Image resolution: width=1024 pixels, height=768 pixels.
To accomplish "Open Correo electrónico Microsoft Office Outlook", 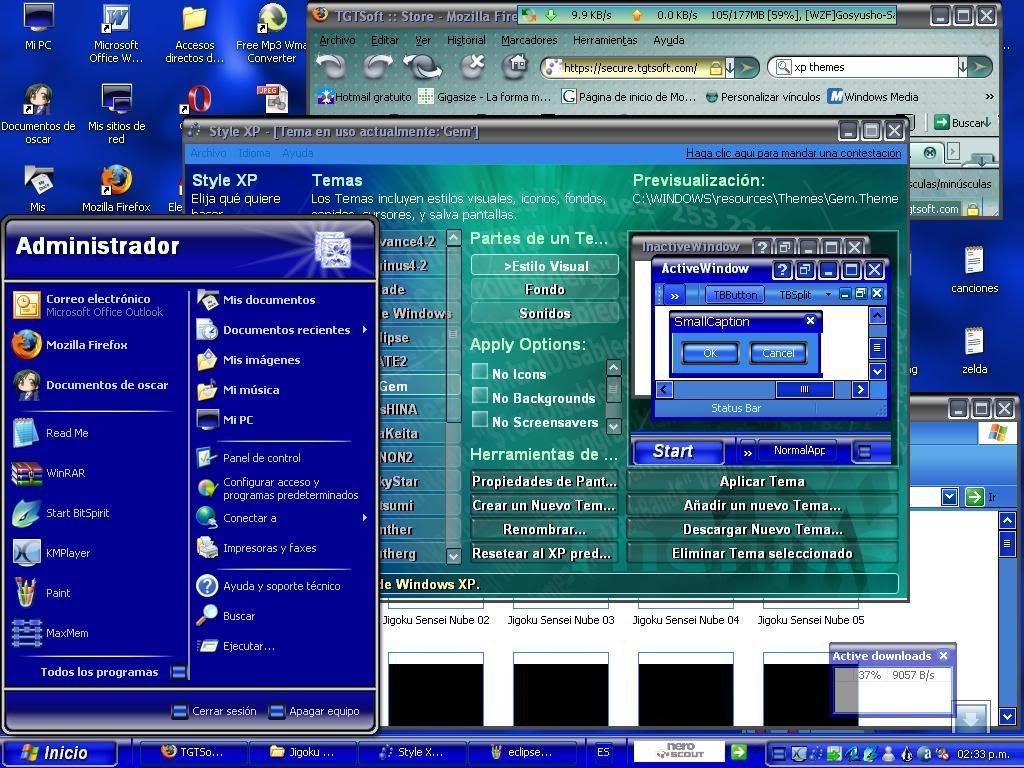I will pyautogui.click(x=88, y=305).
